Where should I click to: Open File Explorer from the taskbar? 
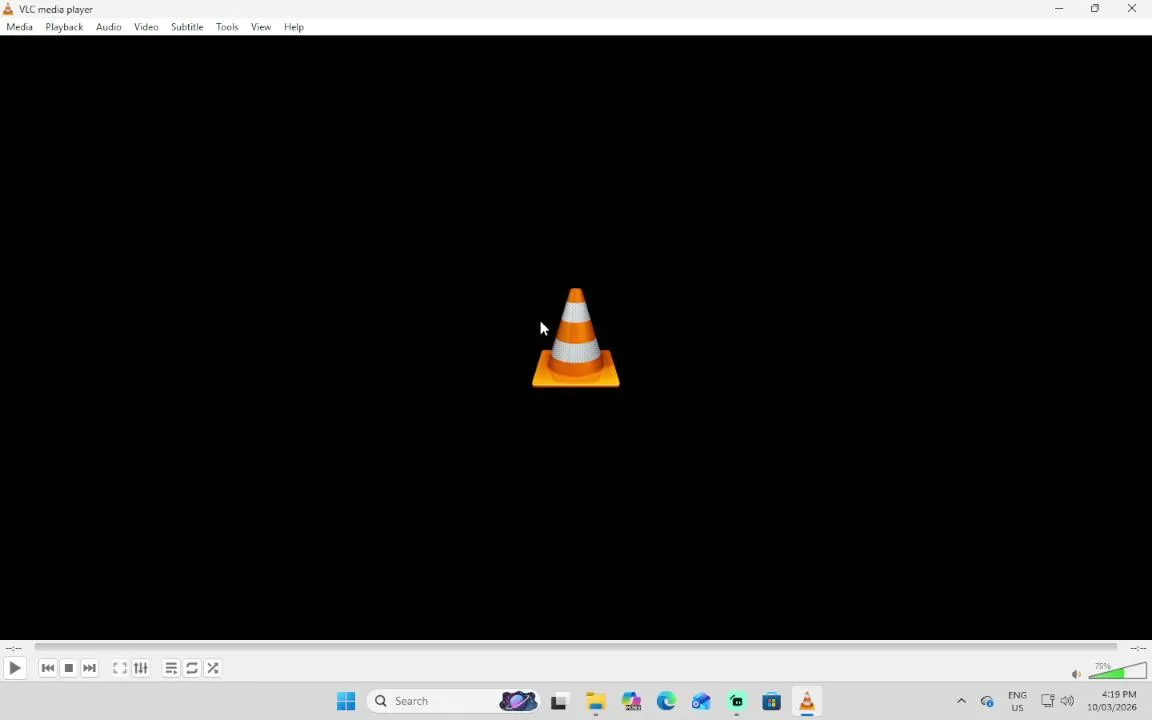tap(595, 701)
